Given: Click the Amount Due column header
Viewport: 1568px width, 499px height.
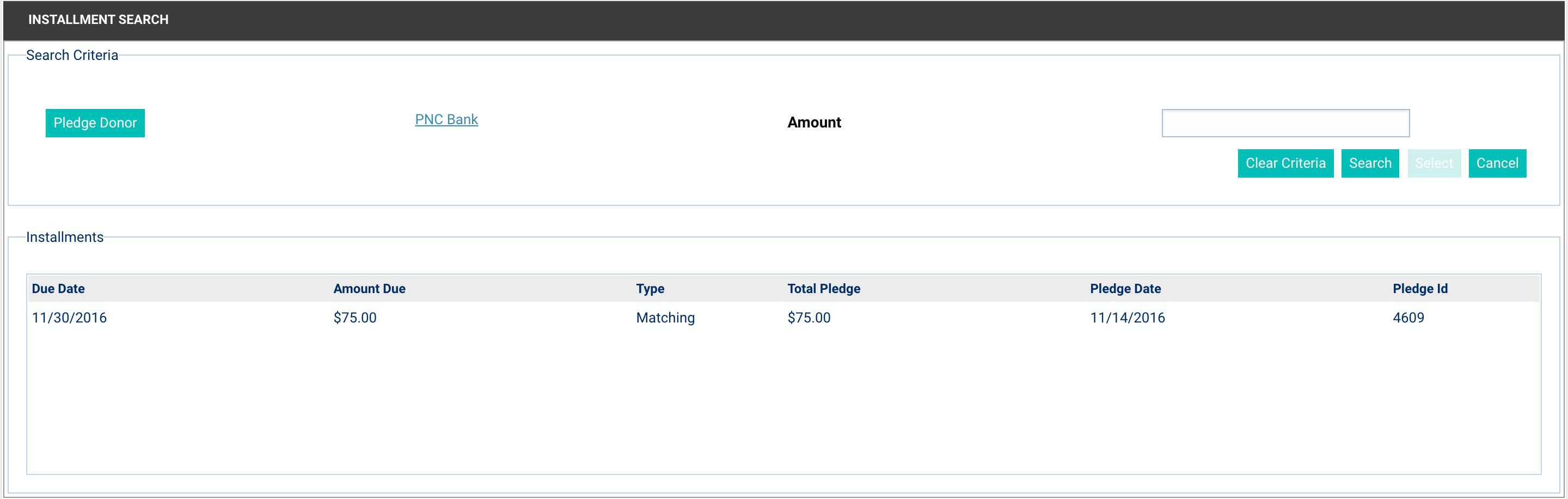Looking at the screenshot, I should (x=370, y=289).
